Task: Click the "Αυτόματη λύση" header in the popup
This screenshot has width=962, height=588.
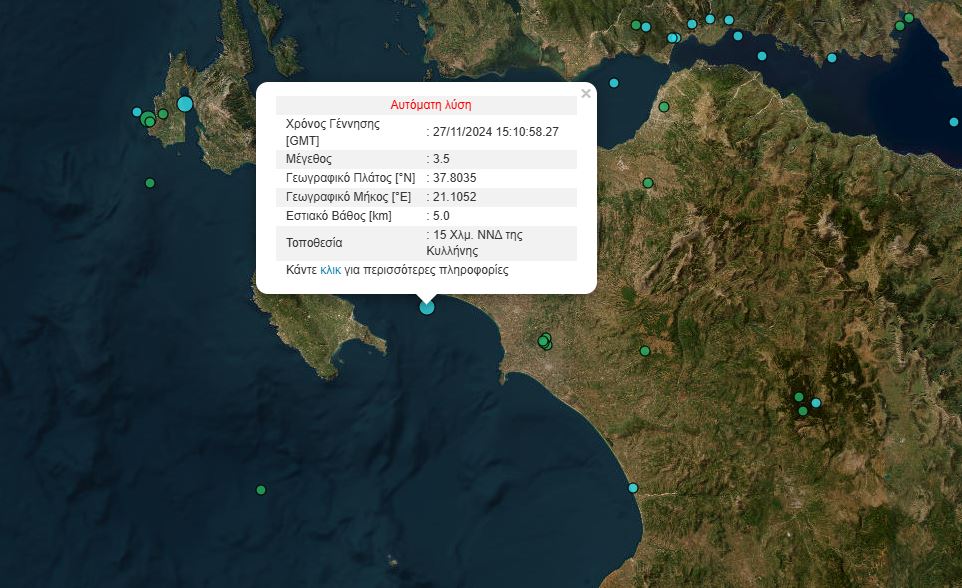Action: tap(430, 104)
